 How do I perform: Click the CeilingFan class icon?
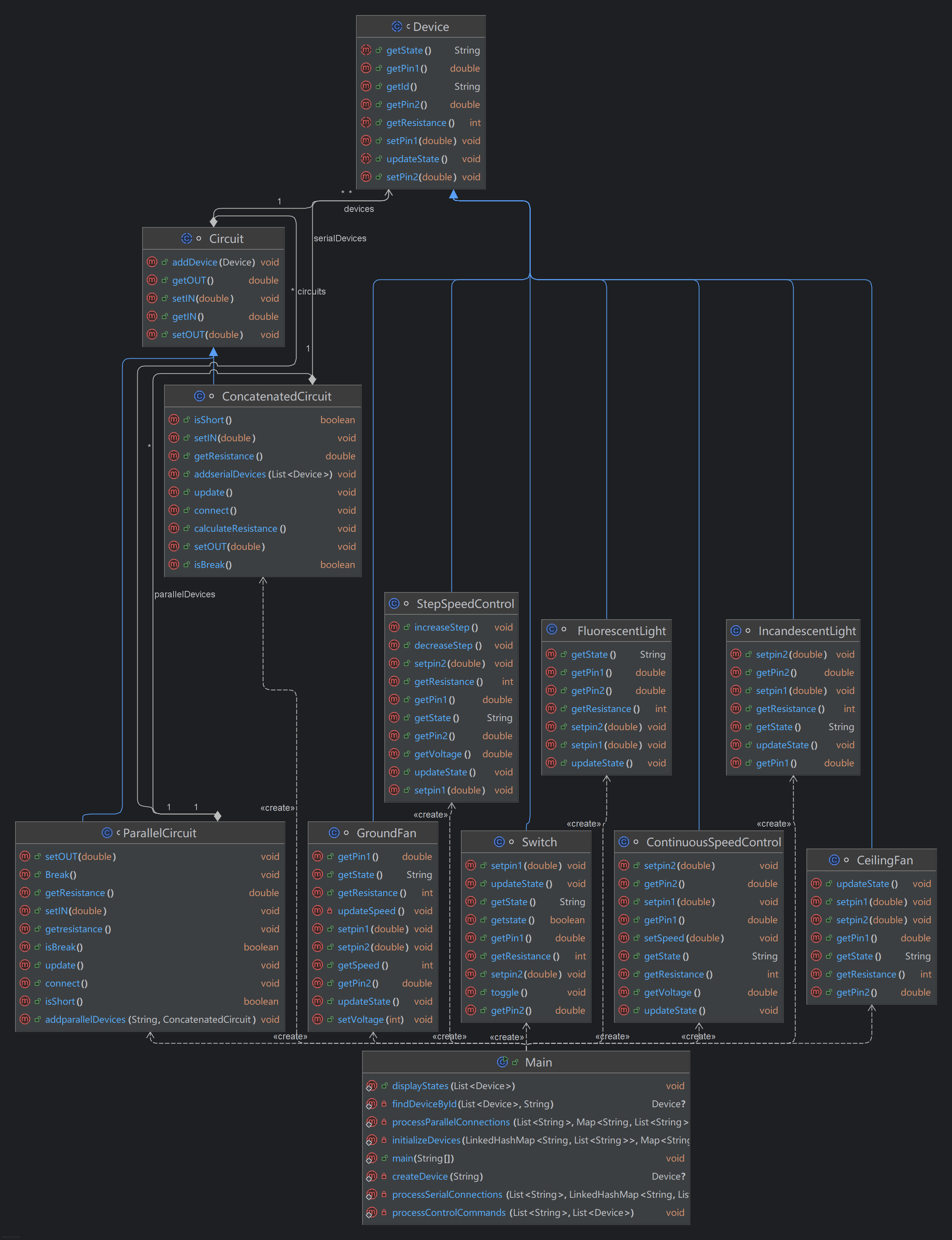(x=834, y=860)
